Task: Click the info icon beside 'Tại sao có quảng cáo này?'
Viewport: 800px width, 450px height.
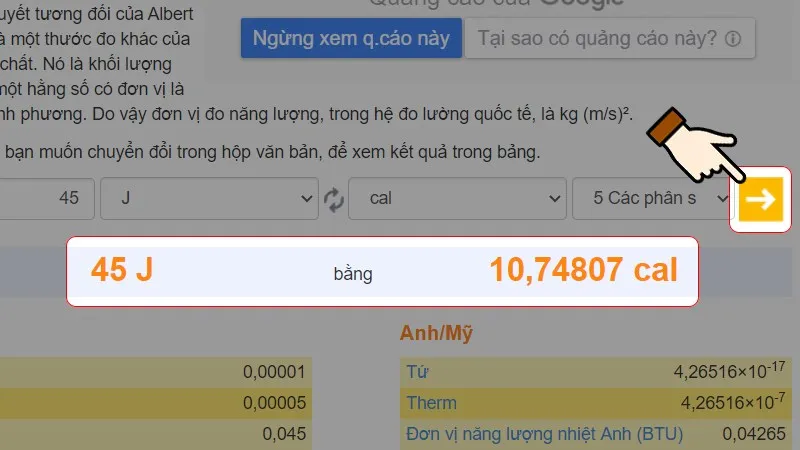Action: click(733, 39)
